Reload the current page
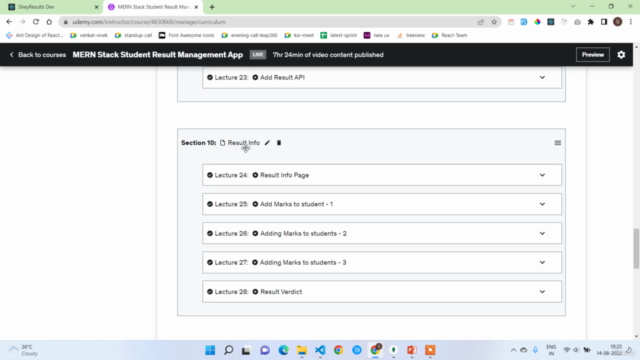Image resolution: width=640 pixels, height=360 pixels. 36,22
